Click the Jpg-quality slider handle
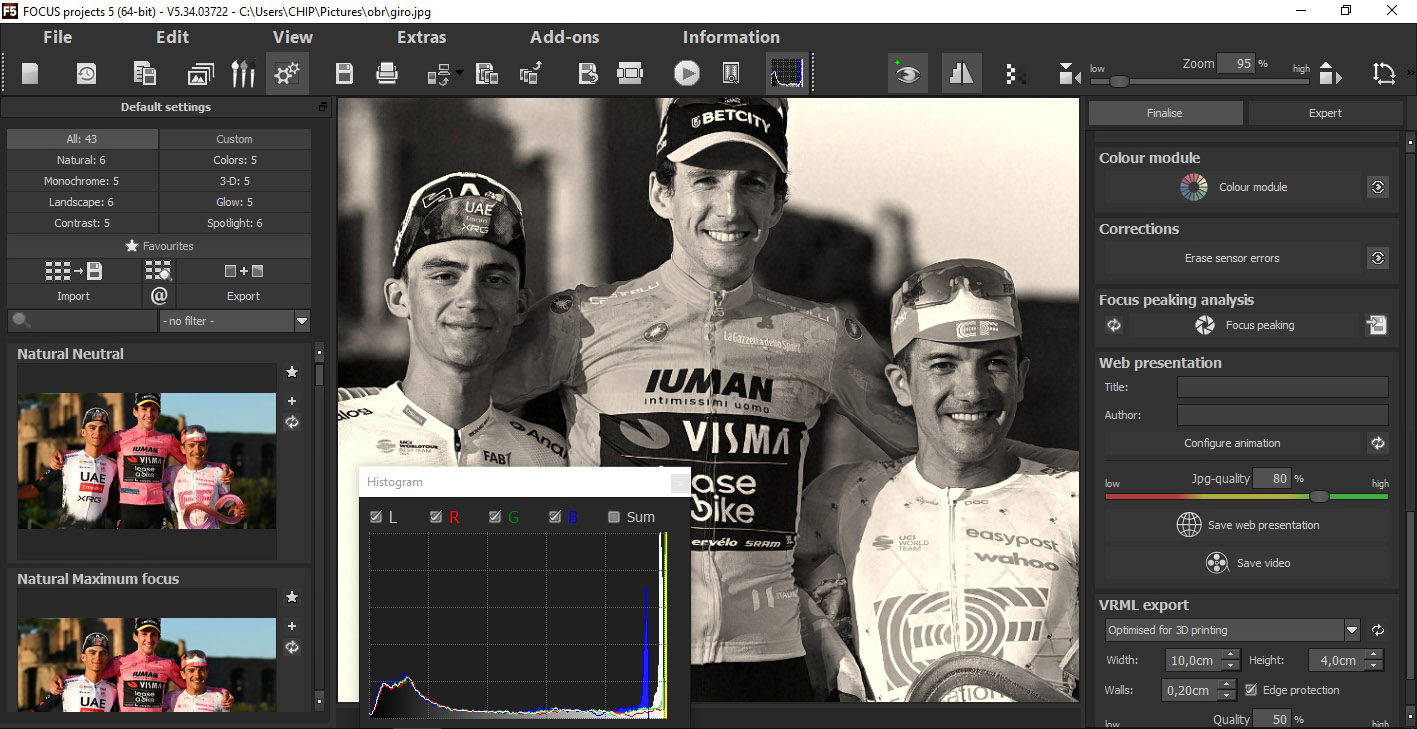1417x729 pixels. [1320, 496]
